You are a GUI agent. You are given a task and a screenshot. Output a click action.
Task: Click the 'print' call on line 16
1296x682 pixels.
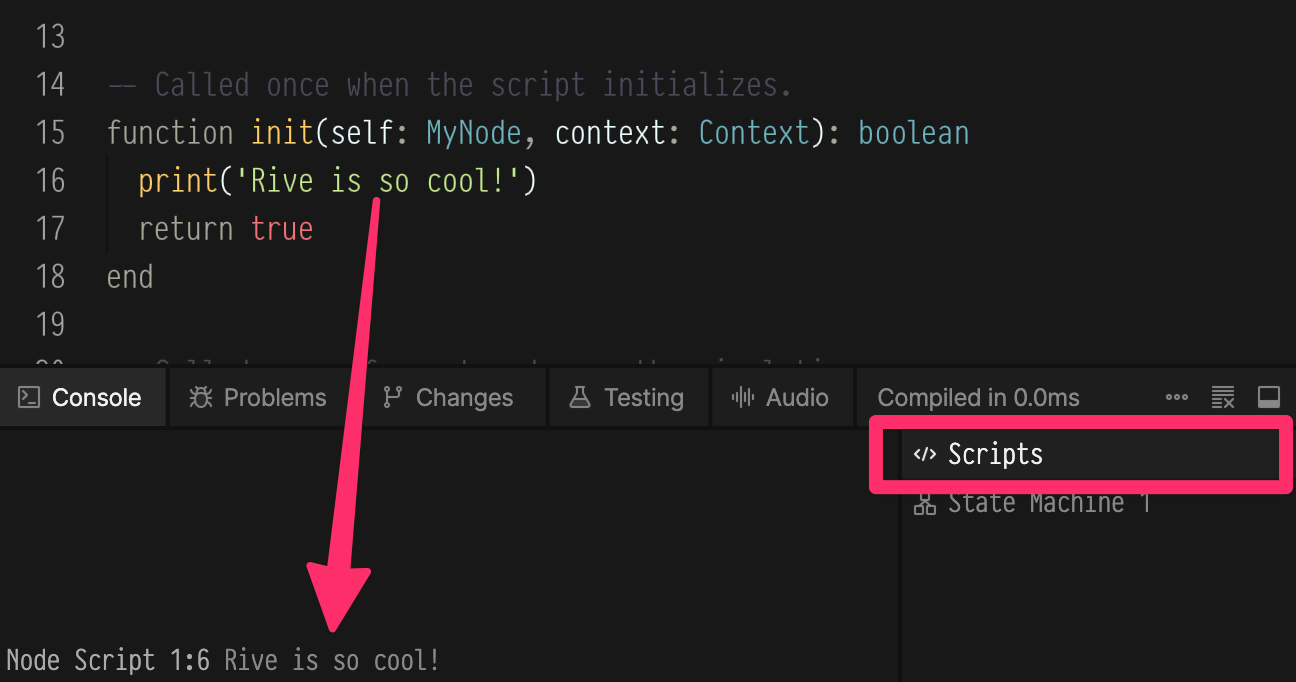tap(178, 181)
